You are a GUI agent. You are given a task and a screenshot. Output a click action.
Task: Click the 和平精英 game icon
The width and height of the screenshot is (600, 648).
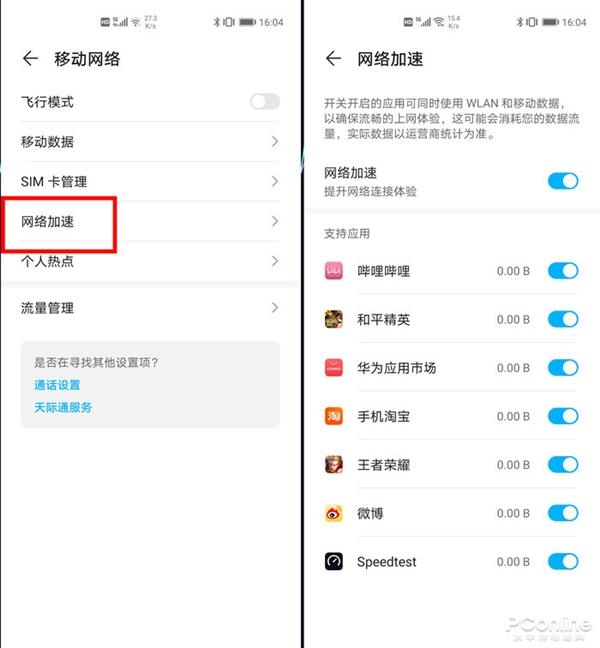click(x=333, y=319)
